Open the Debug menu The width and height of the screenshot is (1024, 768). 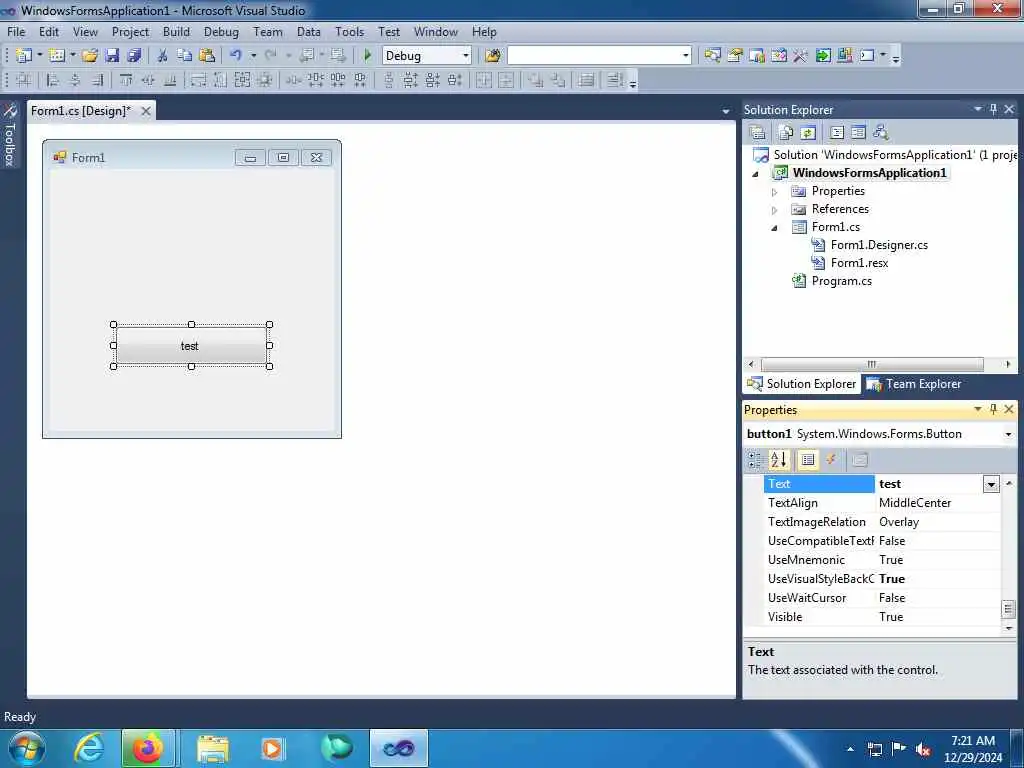pos(221,32)
